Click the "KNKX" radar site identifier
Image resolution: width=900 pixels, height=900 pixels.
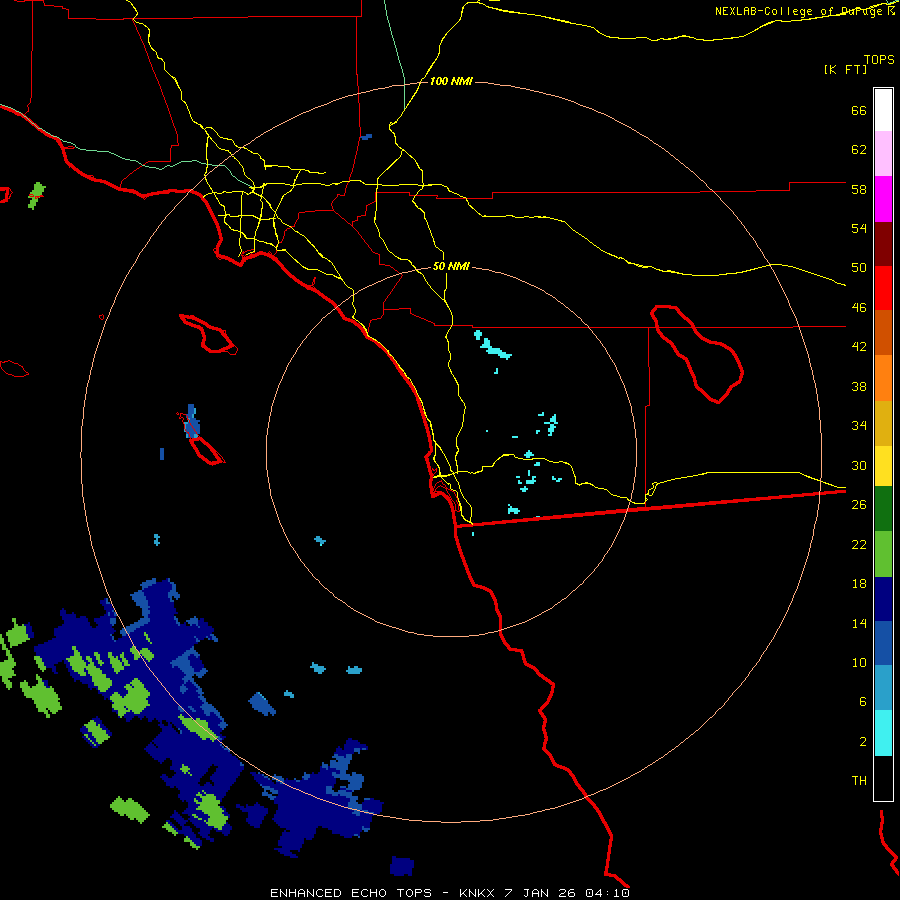pos(479,893)
